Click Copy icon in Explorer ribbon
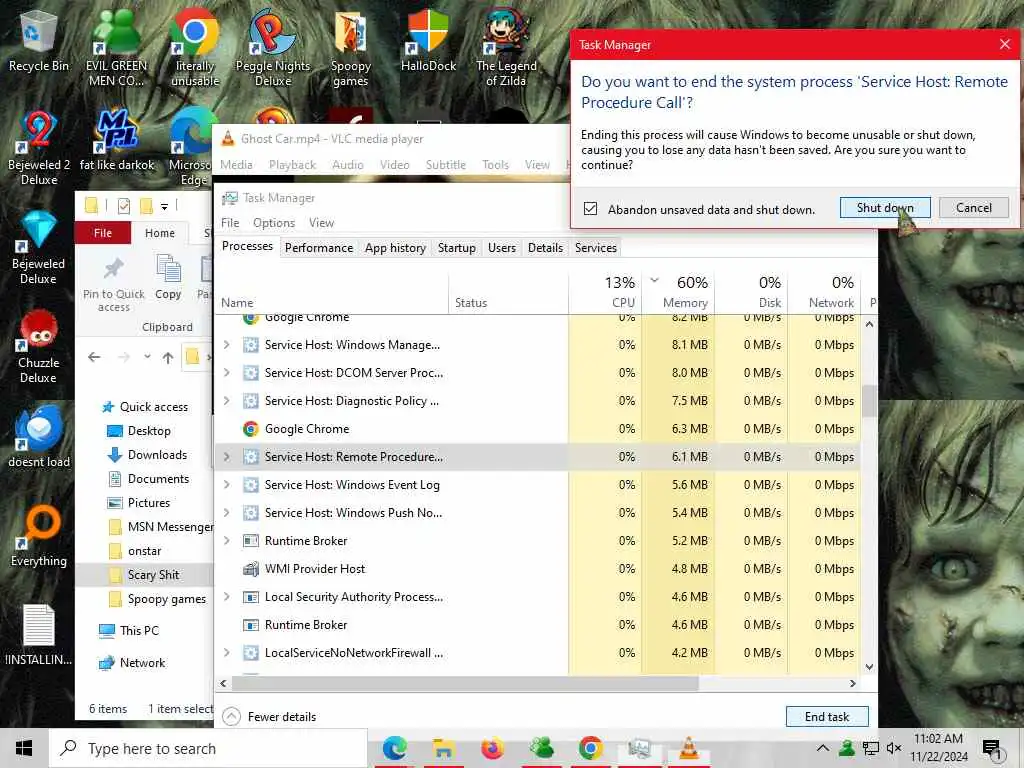 click(x=168, y=277)
